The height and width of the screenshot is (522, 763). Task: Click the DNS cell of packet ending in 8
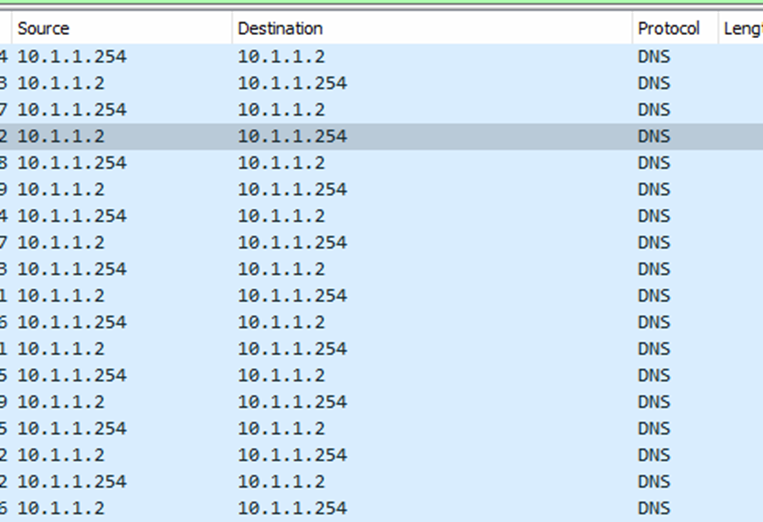tap(654, 163)
